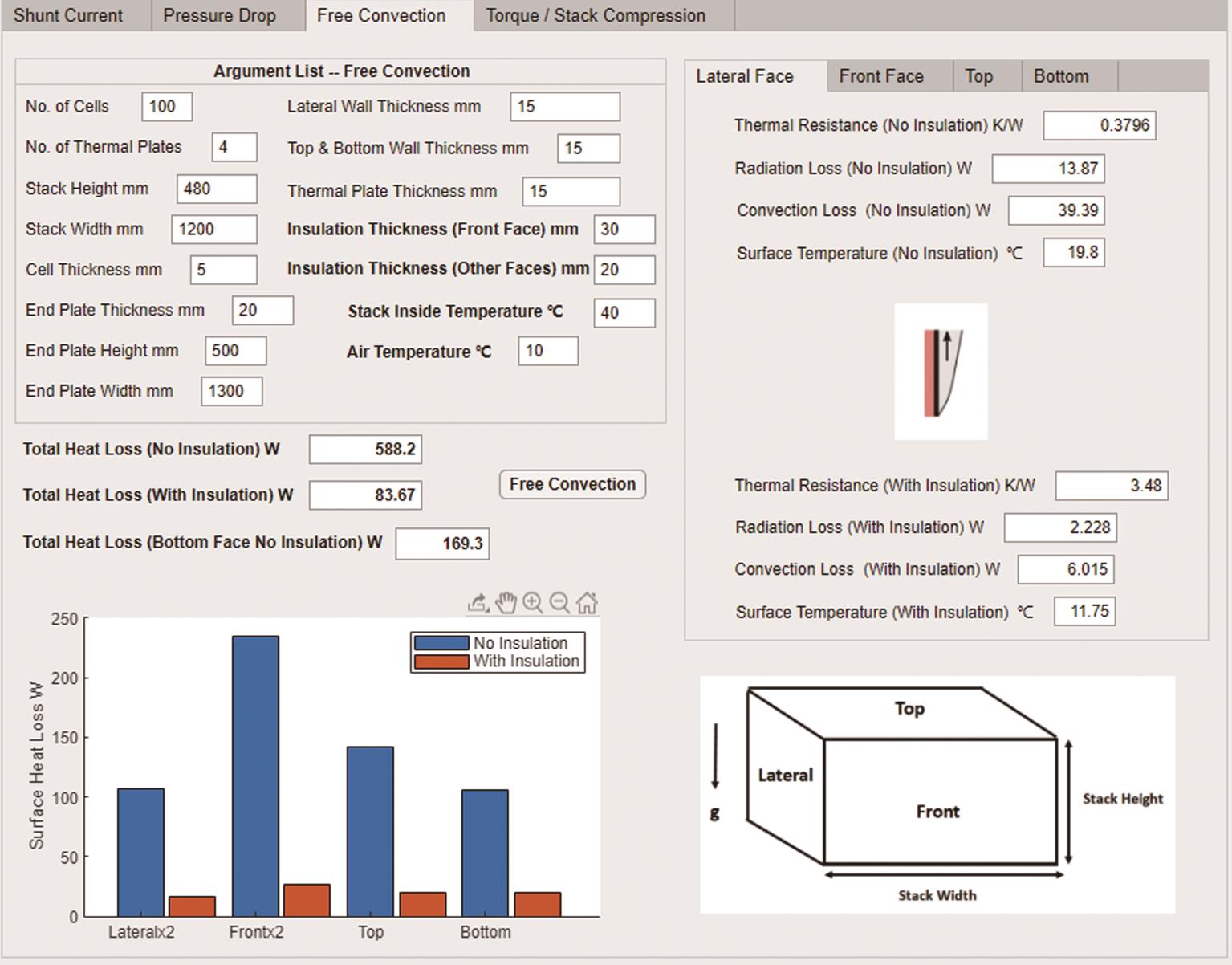This screenshot has height=965, width=1232.
Task: Restore chart view with home icon
Action: 587,602
